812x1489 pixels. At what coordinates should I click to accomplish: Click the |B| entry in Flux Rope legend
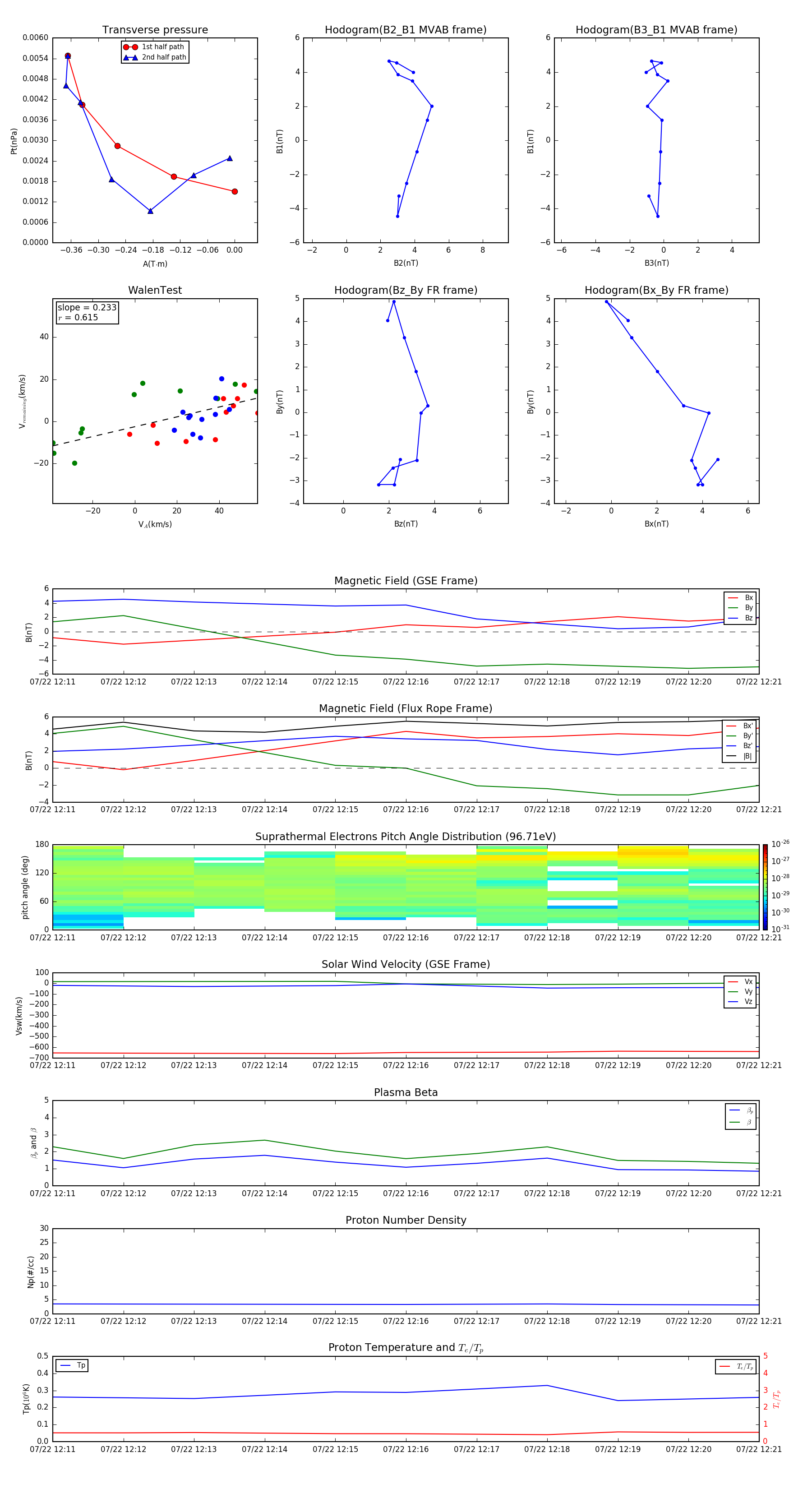click(x=739, y=757)
